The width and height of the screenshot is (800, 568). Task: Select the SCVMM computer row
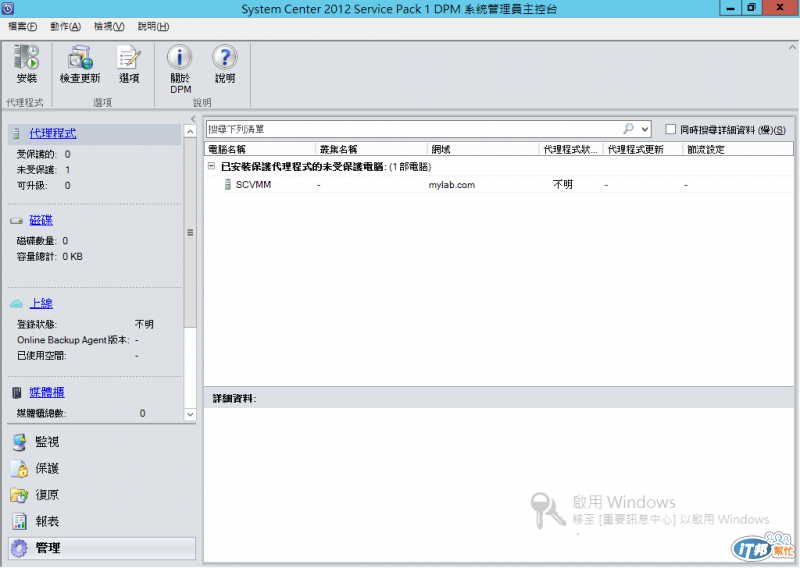(499, 185)
